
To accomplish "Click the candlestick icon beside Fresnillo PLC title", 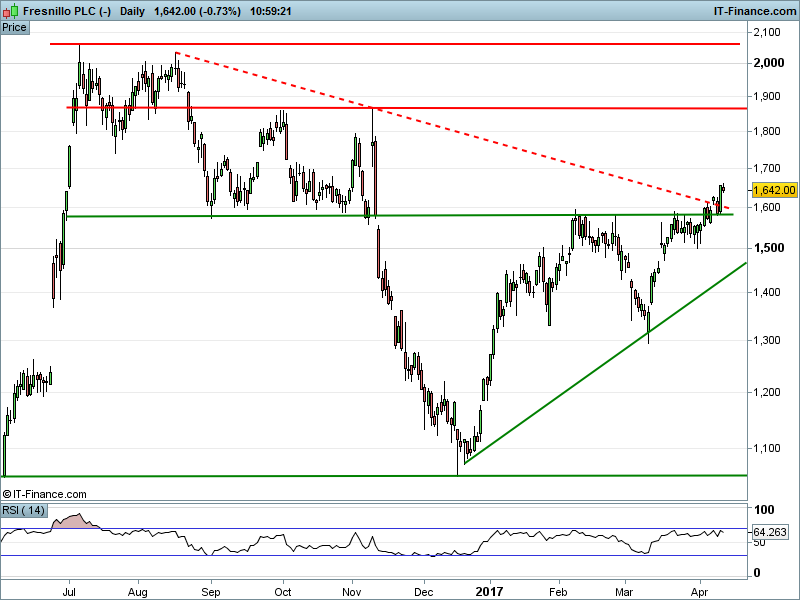I will pyautogui.click(x=11, y=11).
